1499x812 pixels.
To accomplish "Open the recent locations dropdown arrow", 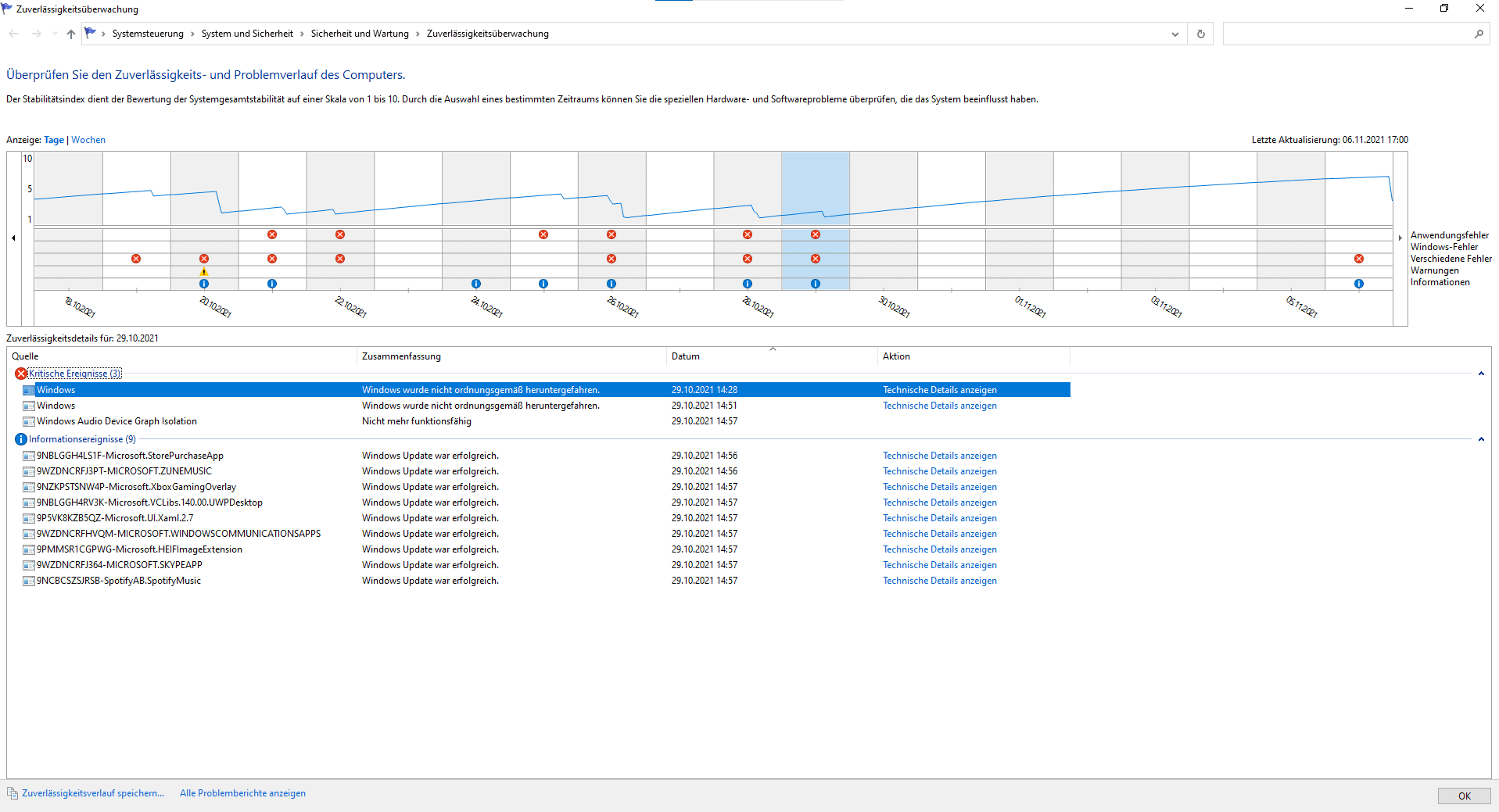I will tap(54, 34).
